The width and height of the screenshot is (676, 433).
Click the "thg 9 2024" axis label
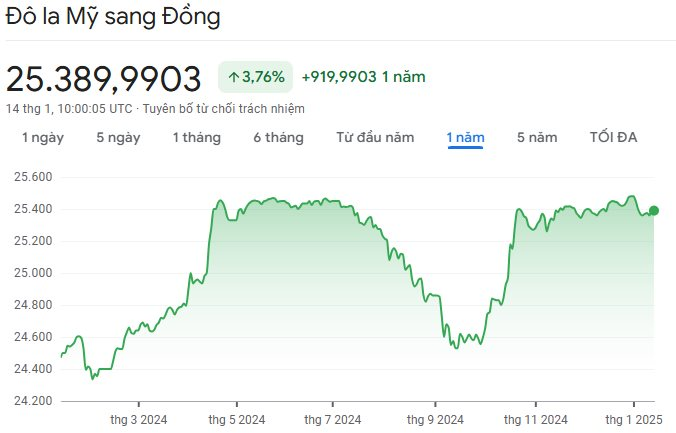pyautogui.click(x=435, y=419)
